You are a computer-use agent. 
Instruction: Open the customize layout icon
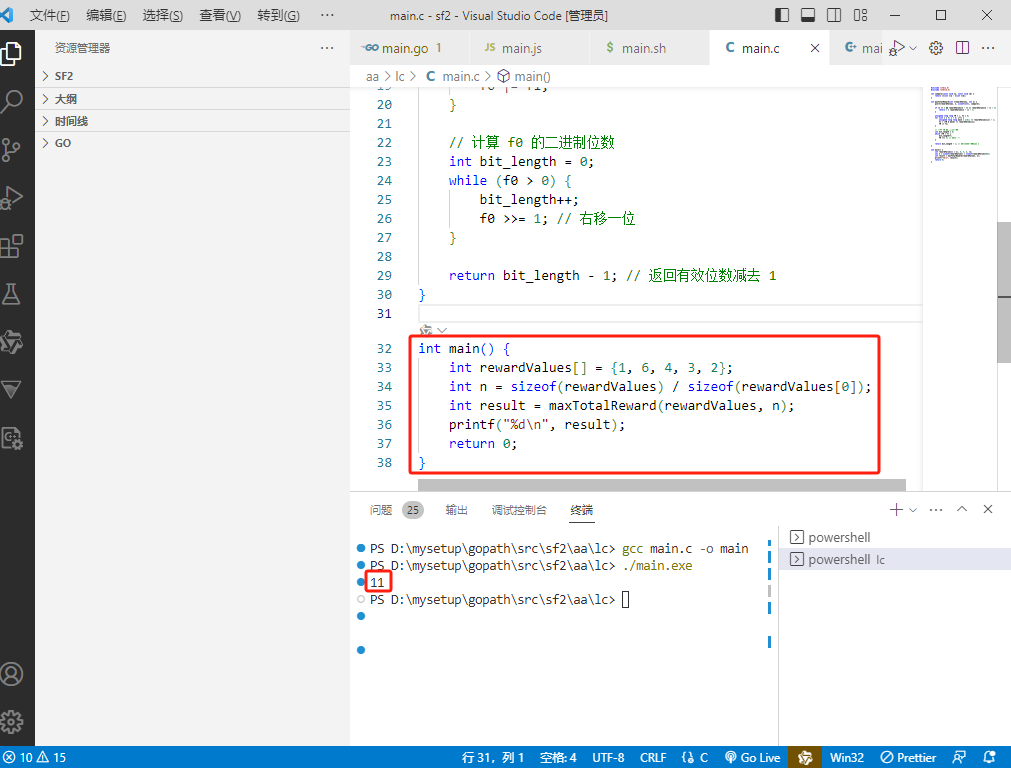(x=860, y=15)
